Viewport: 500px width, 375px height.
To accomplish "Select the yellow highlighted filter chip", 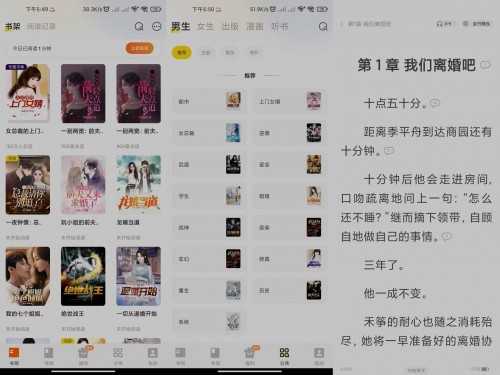I will [181, 52].
